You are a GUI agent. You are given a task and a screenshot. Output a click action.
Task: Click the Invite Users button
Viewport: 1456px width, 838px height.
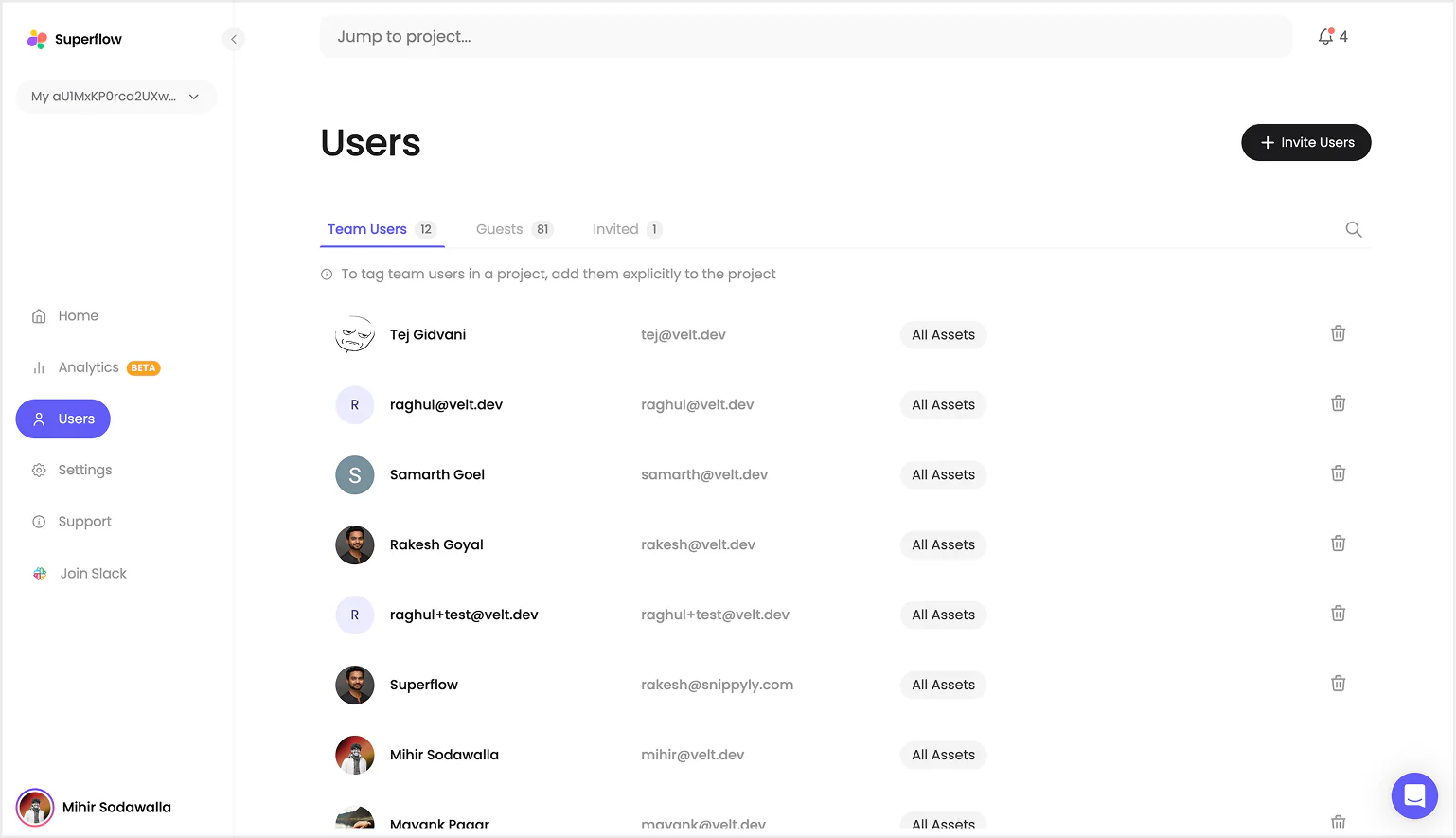[1306, 142]
